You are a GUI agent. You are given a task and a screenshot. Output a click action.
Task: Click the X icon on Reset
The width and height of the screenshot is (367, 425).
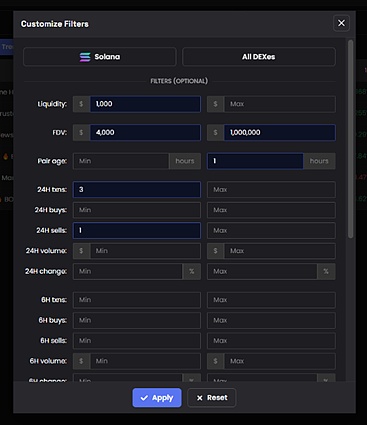click(199, 398)
